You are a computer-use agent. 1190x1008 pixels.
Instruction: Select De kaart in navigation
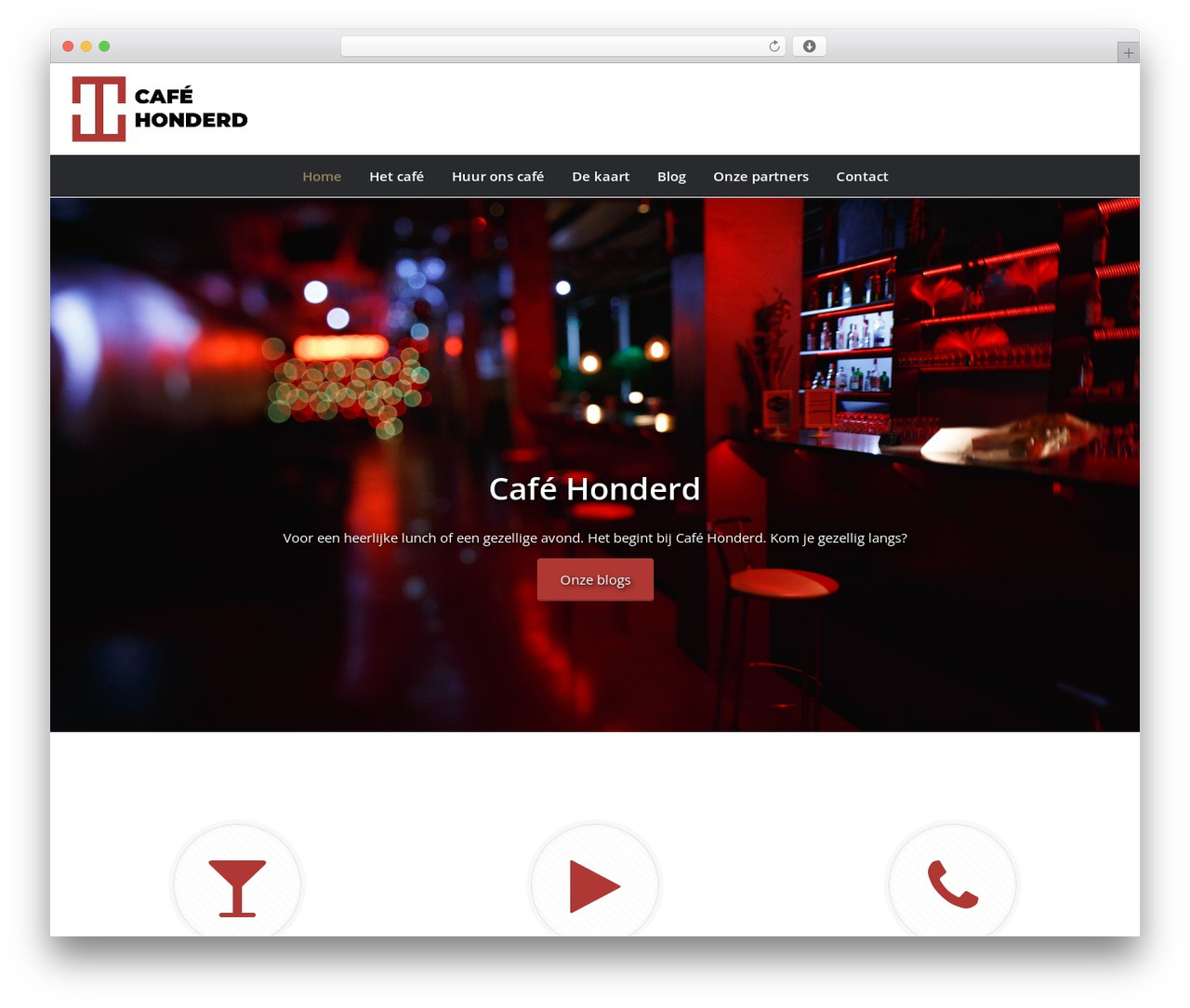601,177
